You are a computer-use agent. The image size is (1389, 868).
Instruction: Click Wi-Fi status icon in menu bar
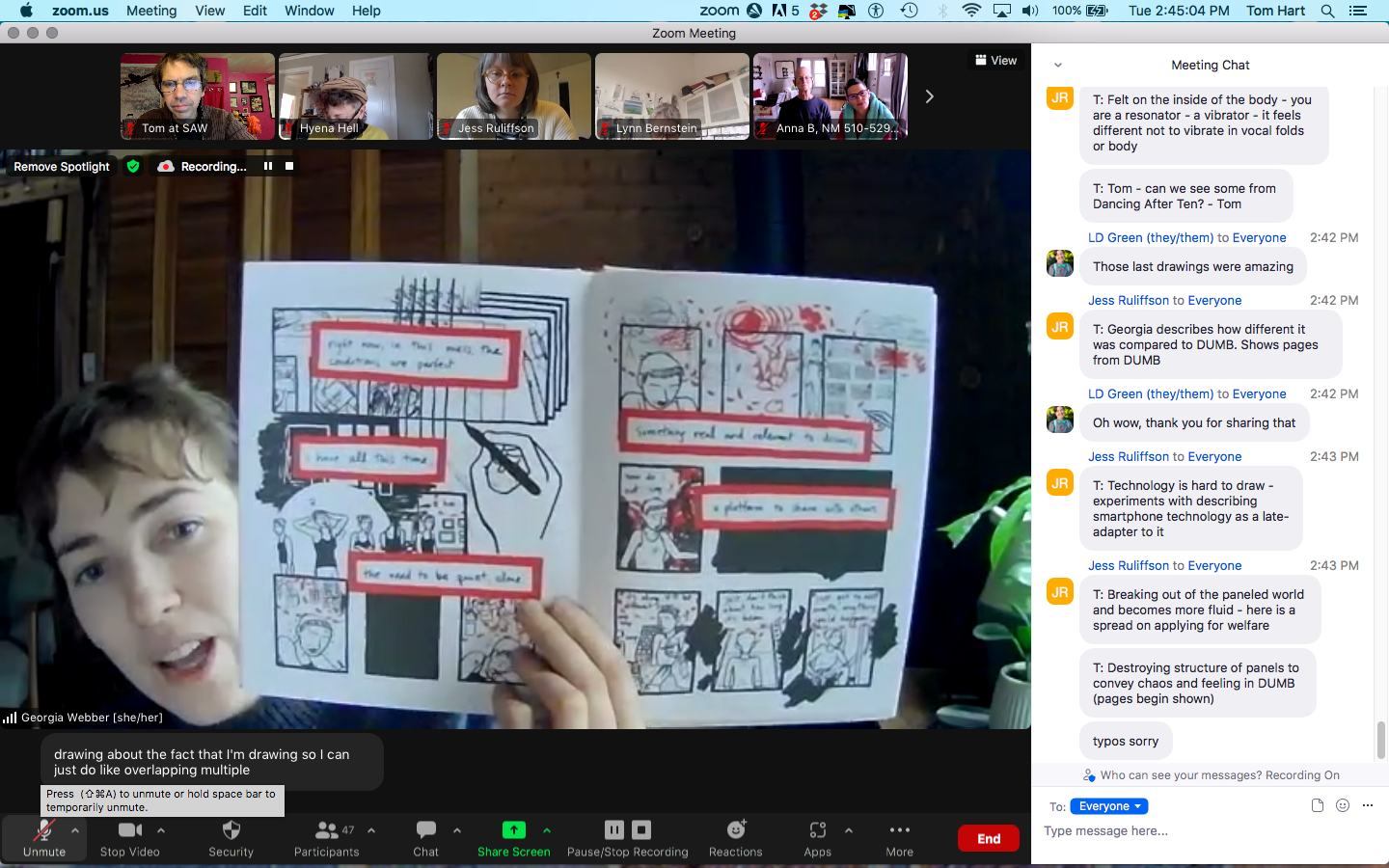click(971, 11)
